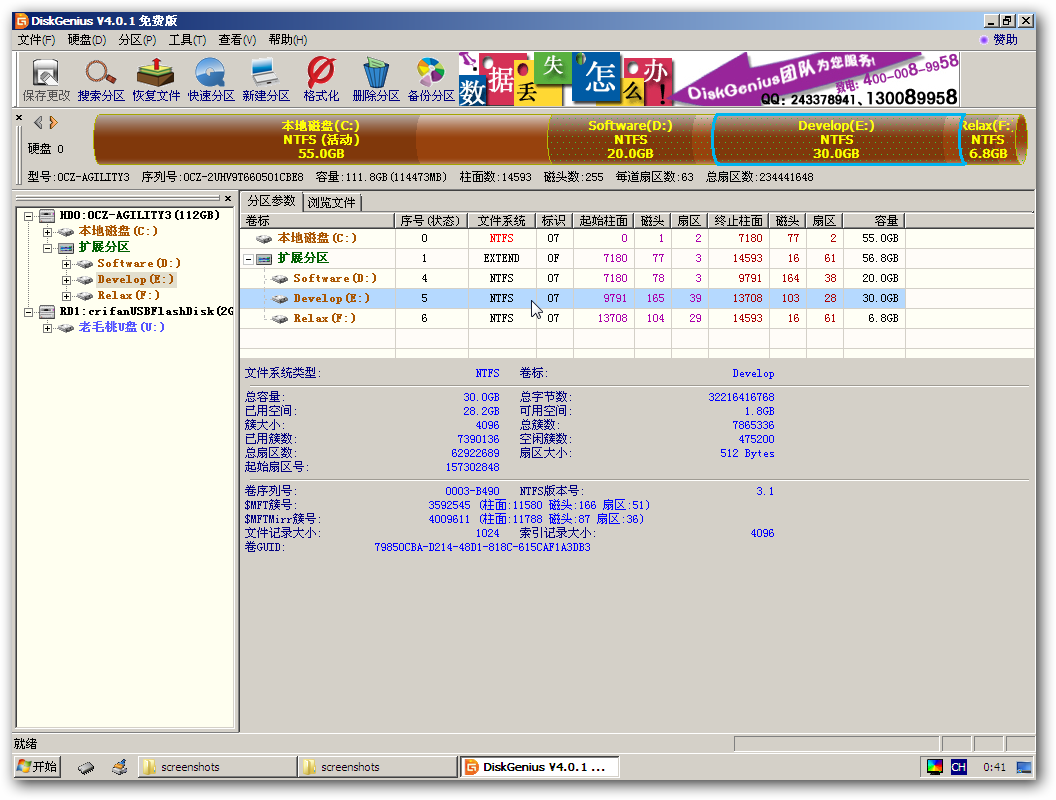Screen dimensions: 1056x800
Task: Click the 容量 column header
Action: click(x=873, y=221)
